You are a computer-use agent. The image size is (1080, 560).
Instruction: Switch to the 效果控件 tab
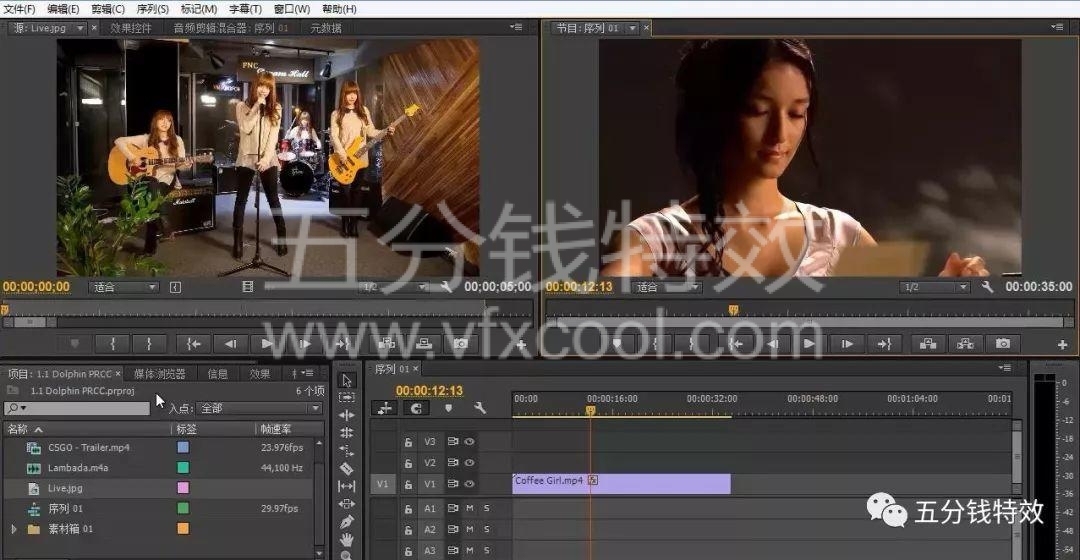(131, 28)
